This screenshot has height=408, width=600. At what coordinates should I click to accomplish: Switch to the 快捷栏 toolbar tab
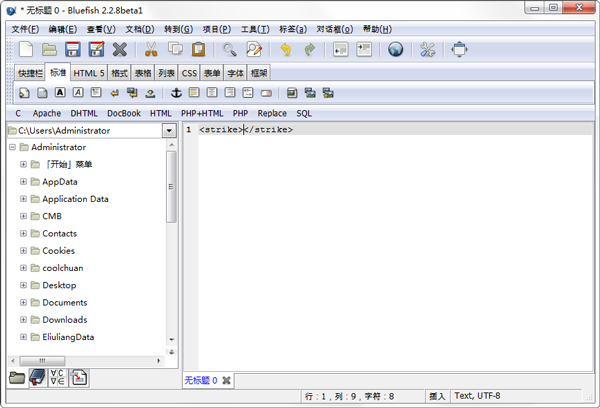click(x=30, y=73)
